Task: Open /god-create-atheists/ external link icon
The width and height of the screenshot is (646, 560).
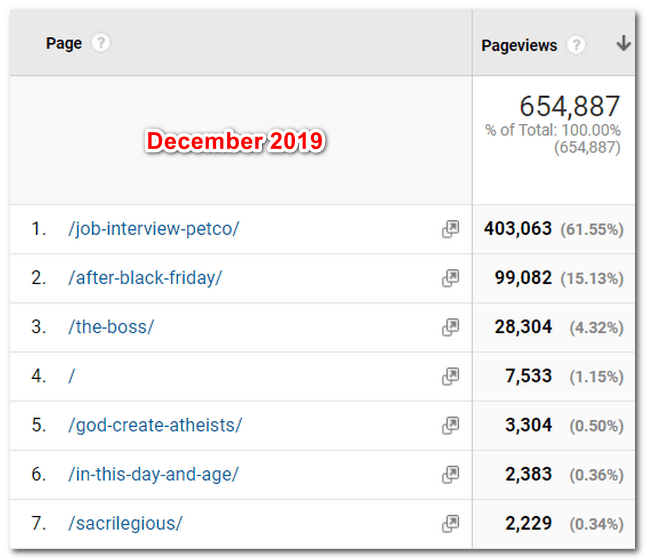Action: 451,425
